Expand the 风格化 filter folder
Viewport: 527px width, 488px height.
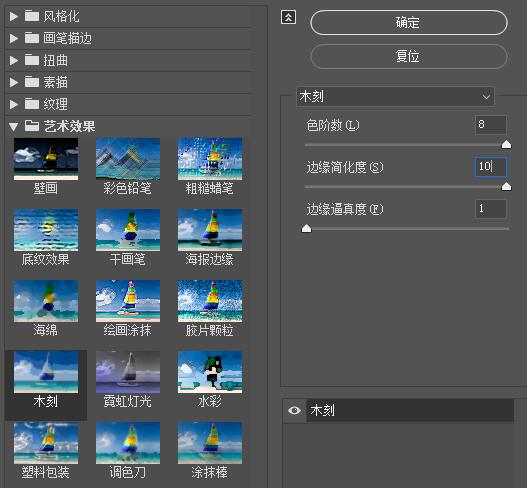coord(14,16)
